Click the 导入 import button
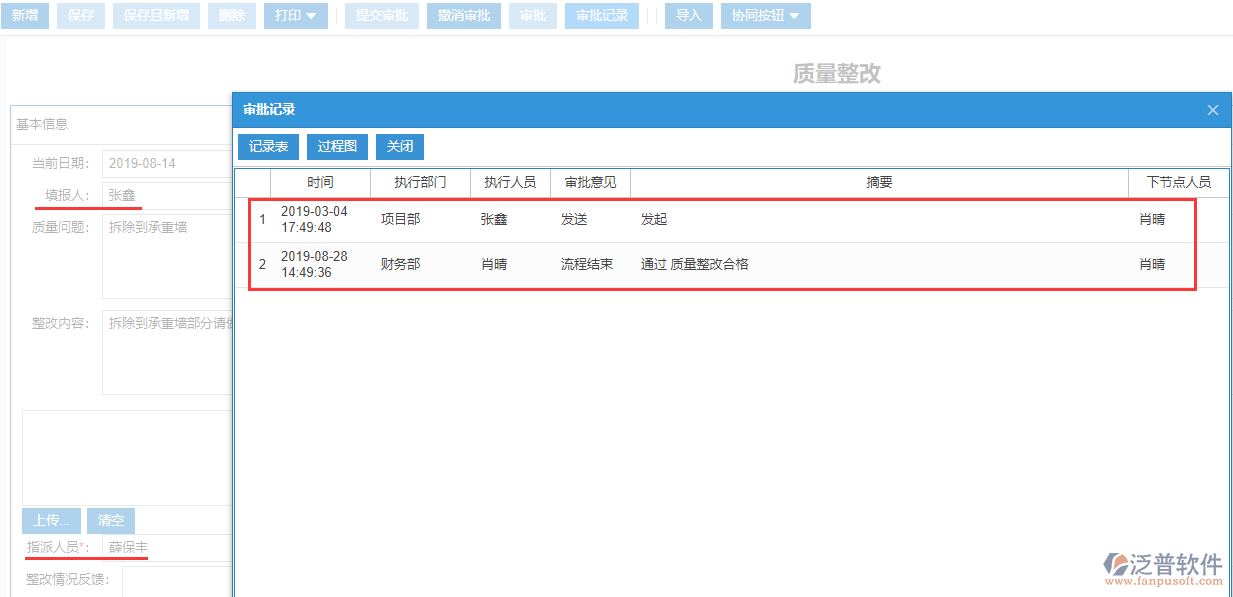1233x597 pixels. point(688,15)
